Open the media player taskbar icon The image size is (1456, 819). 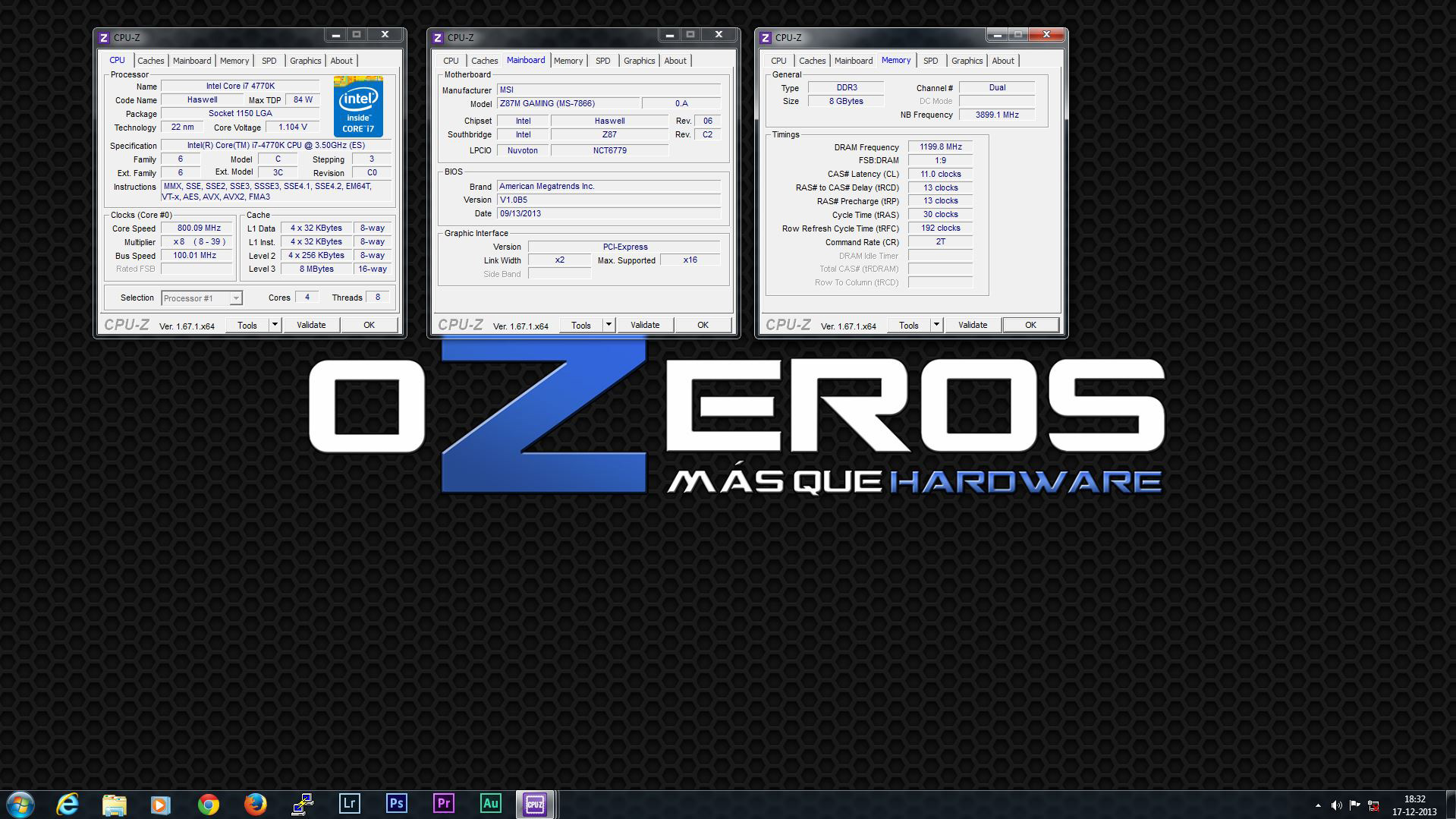coord(161,804)
